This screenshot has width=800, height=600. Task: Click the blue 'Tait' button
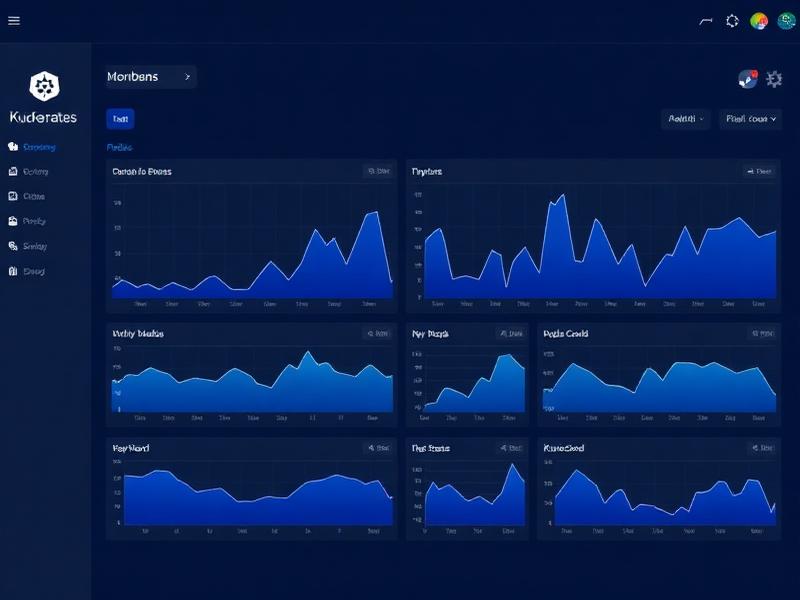(x=120, y=119)
